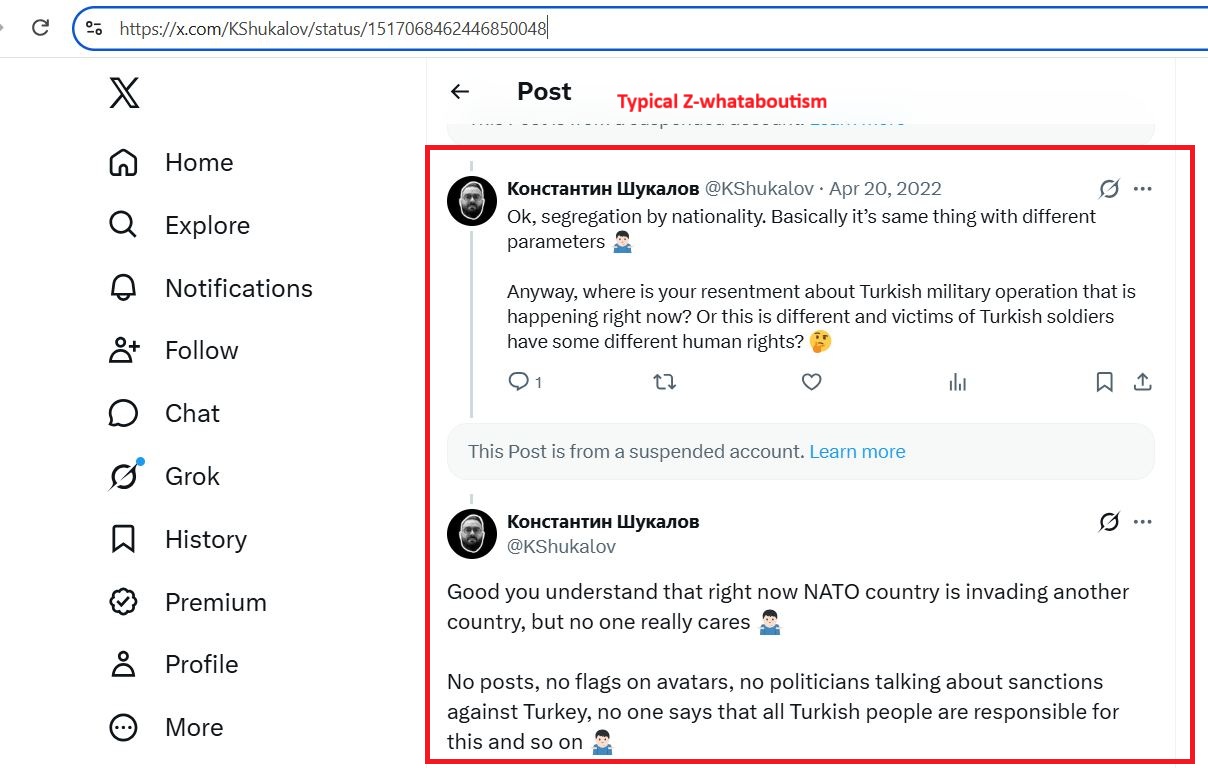Image resolution: width=1208 pixels, height=768 pixels.
Task: Go back using the Post arrow
Action: click(x=460, y=92)
